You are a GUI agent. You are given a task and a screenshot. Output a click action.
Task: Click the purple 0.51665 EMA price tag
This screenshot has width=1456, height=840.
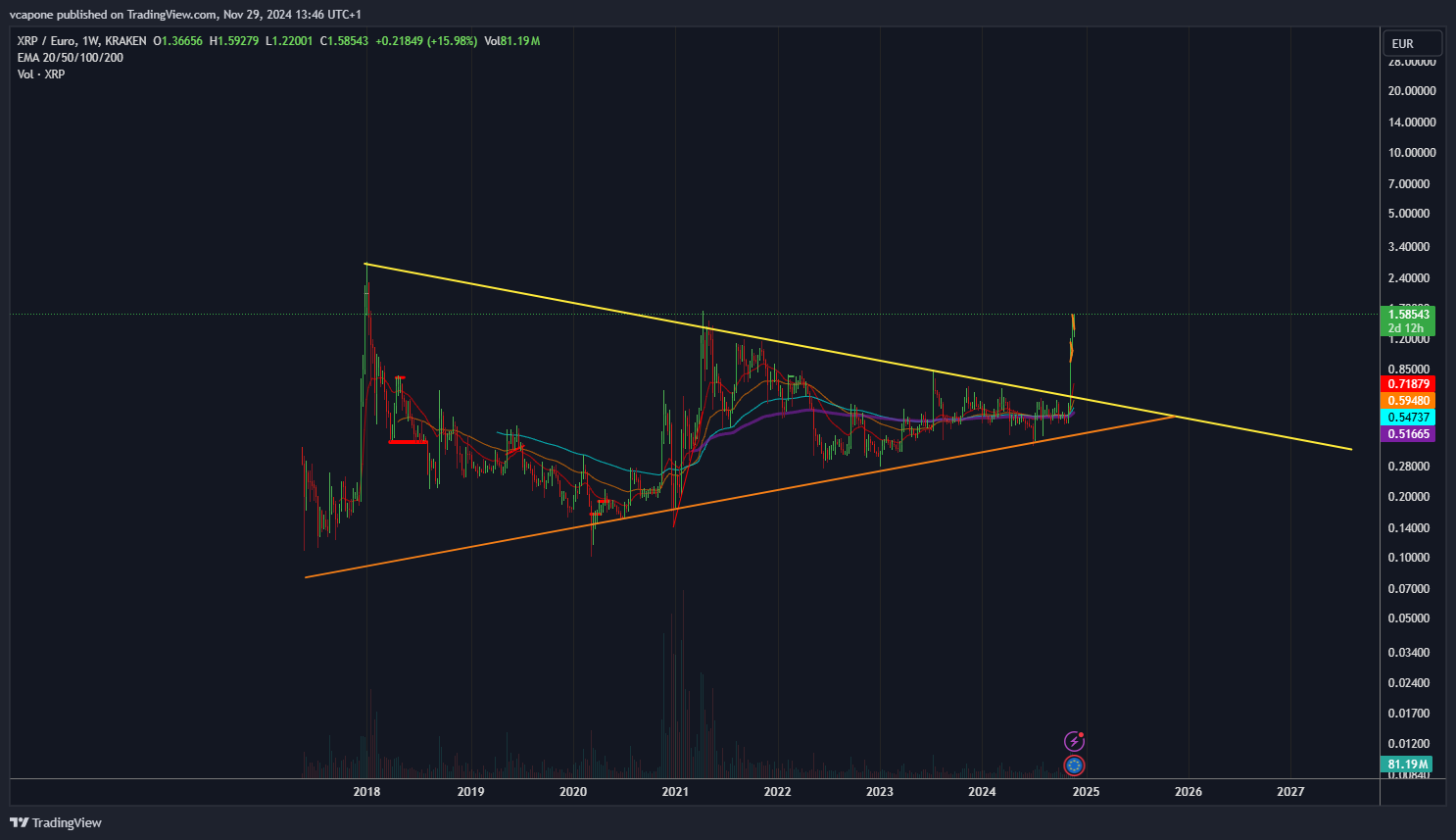tap(1408, 434)
